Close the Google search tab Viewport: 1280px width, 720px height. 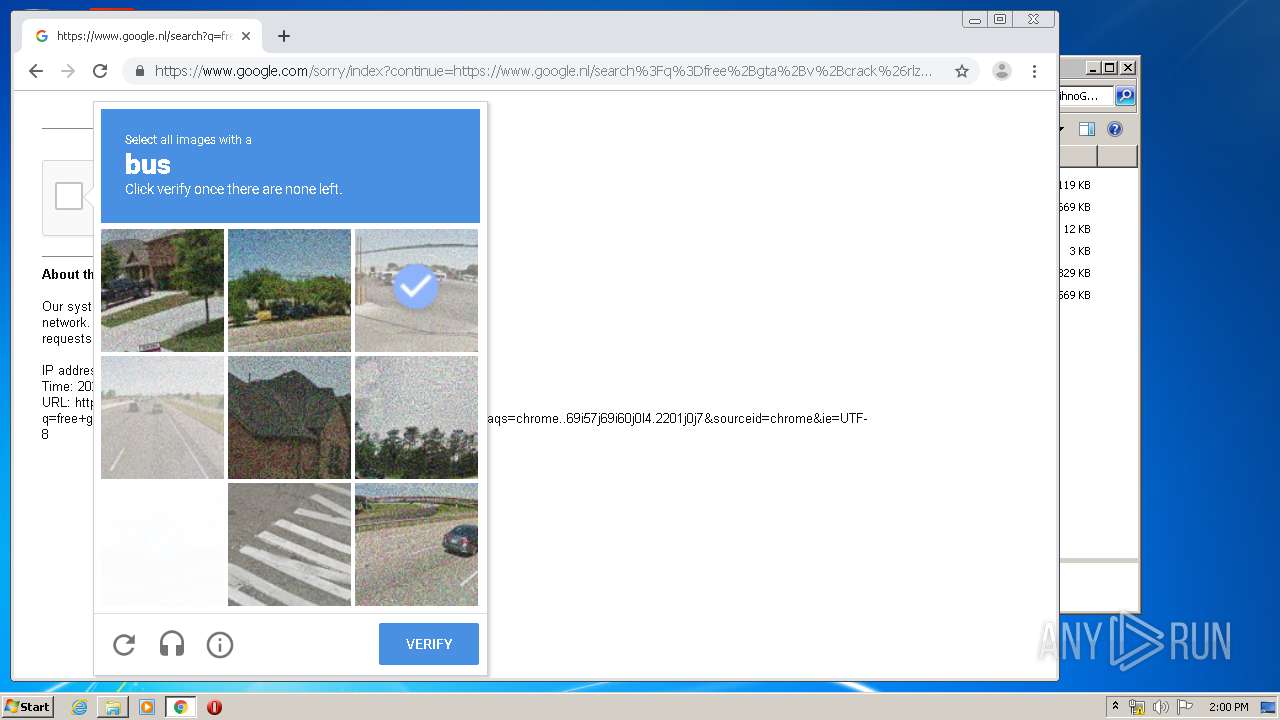coord(246,36)
